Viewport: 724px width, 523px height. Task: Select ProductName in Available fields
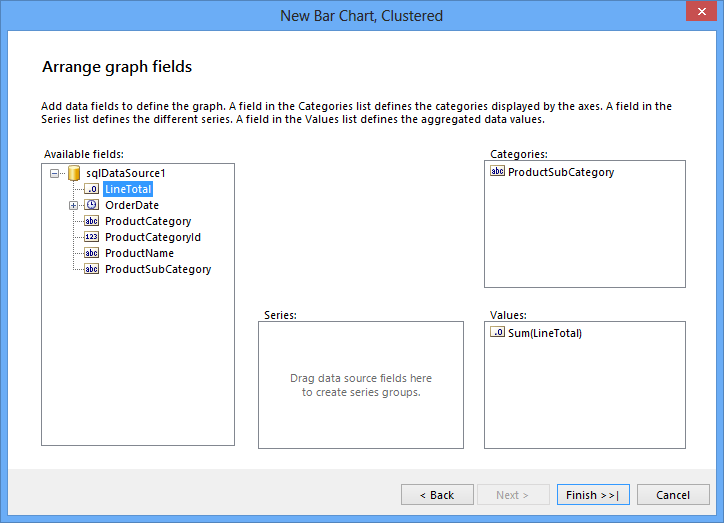pos(139,253)
